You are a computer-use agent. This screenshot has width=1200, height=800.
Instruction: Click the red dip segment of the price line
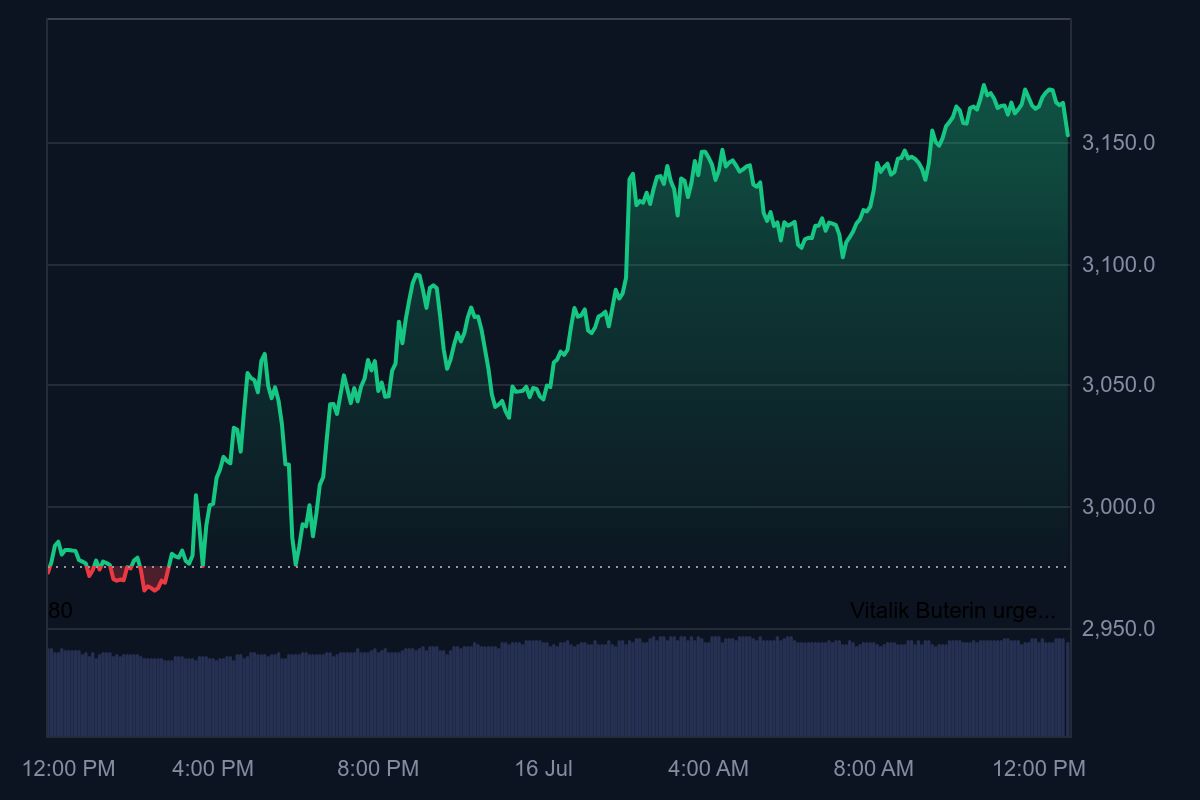(152, 587)
